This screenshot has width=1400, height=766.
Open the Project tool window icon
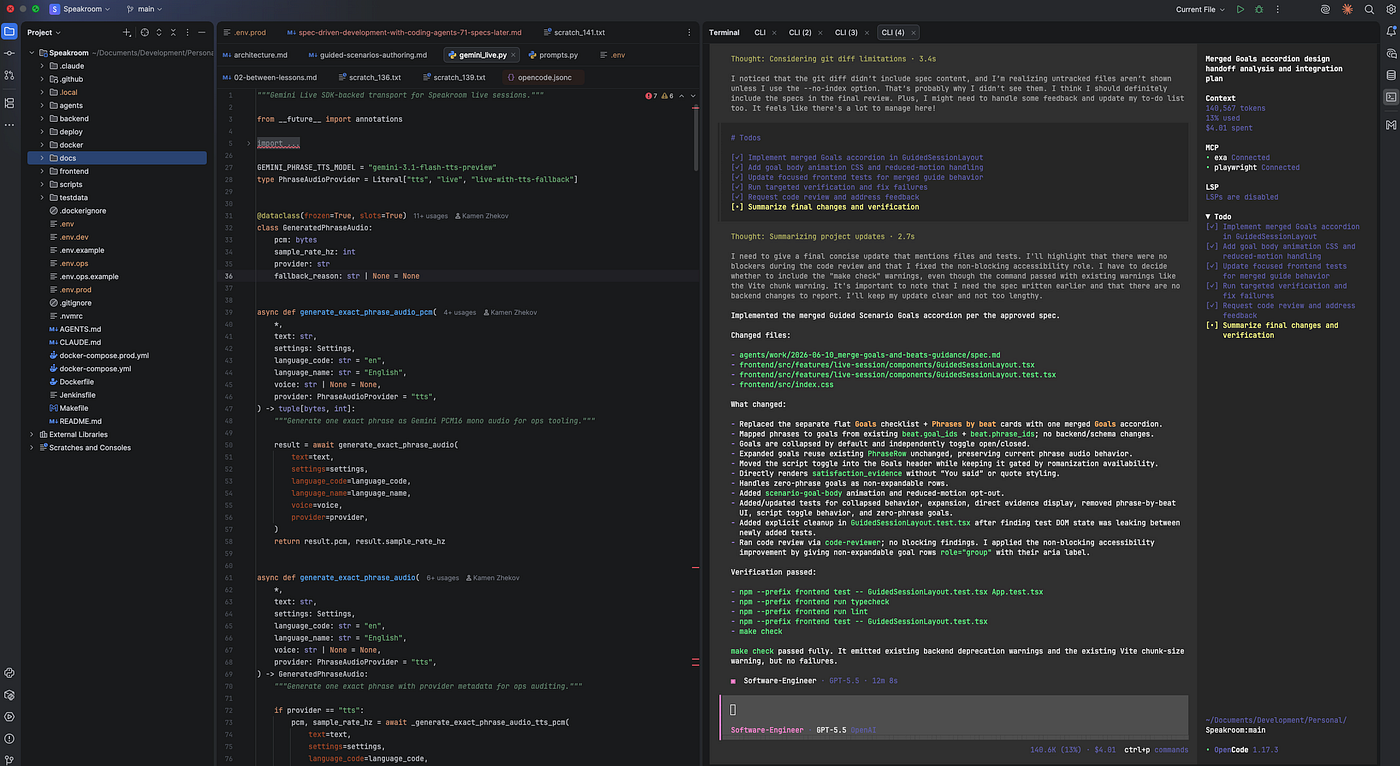(x=9, y=32)
